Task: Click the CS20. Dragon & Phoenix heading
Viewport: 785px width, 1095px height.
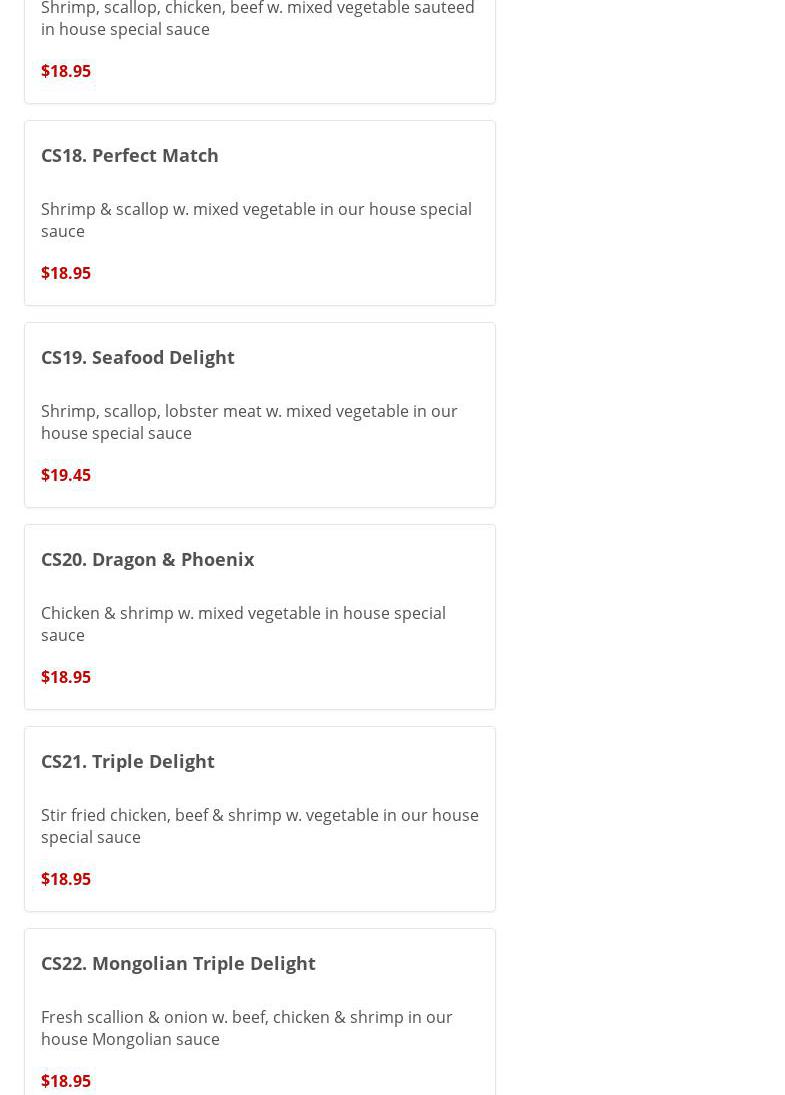Action: (147, 559)
